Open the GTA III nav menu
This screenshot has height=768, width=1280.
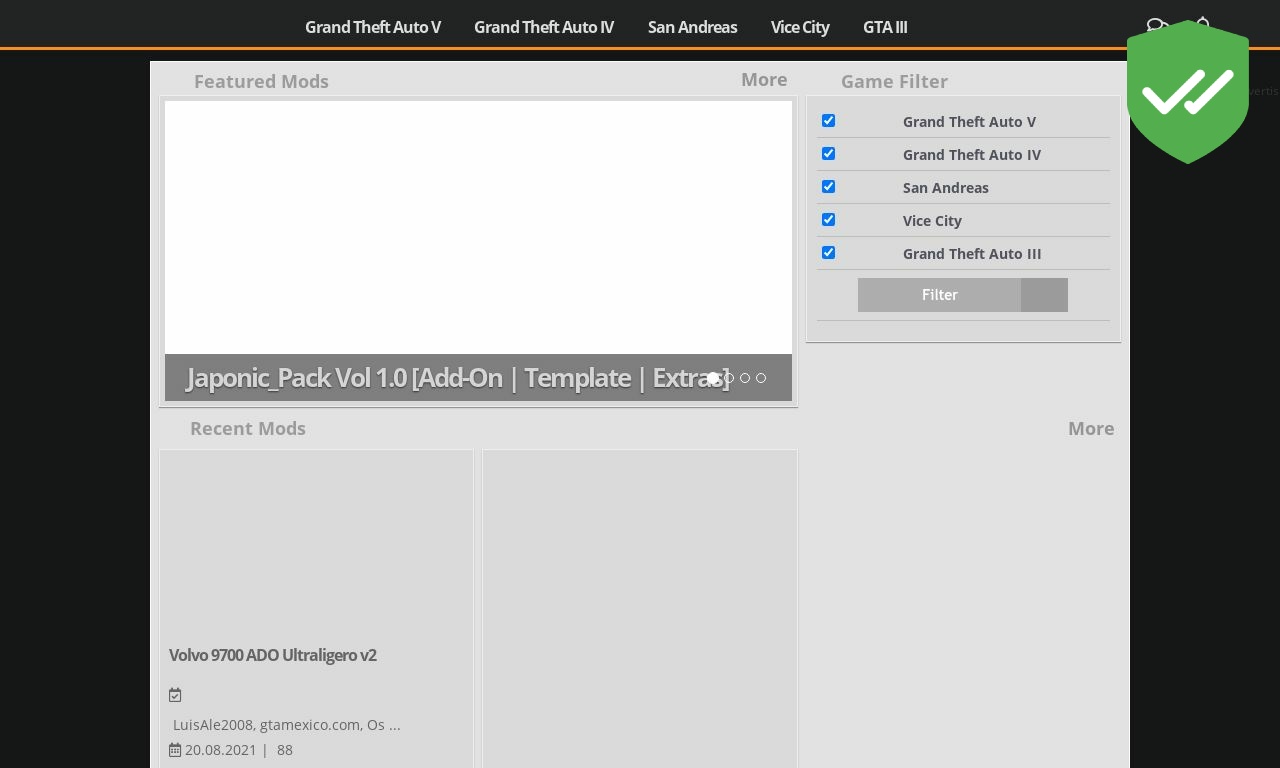(x=885, y=27)
